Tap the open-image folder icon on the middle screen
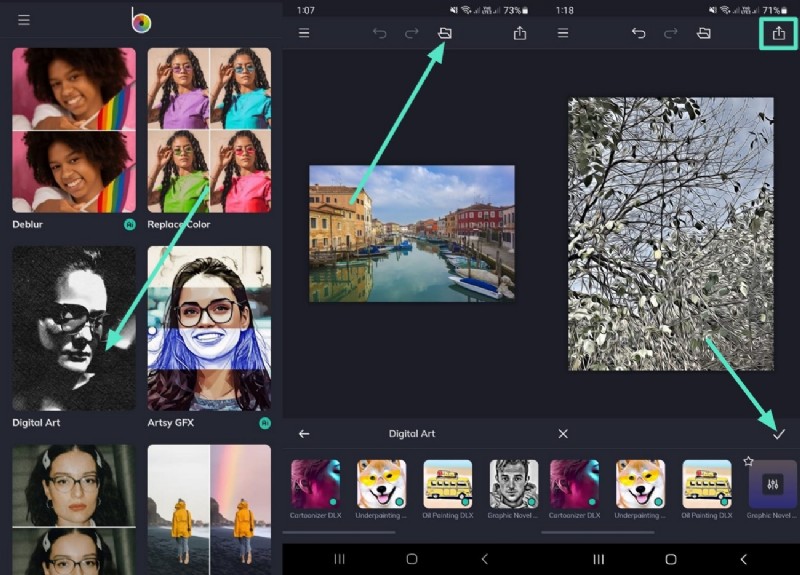The height and width of the screenshot is (575, 800). click(445, 33)
